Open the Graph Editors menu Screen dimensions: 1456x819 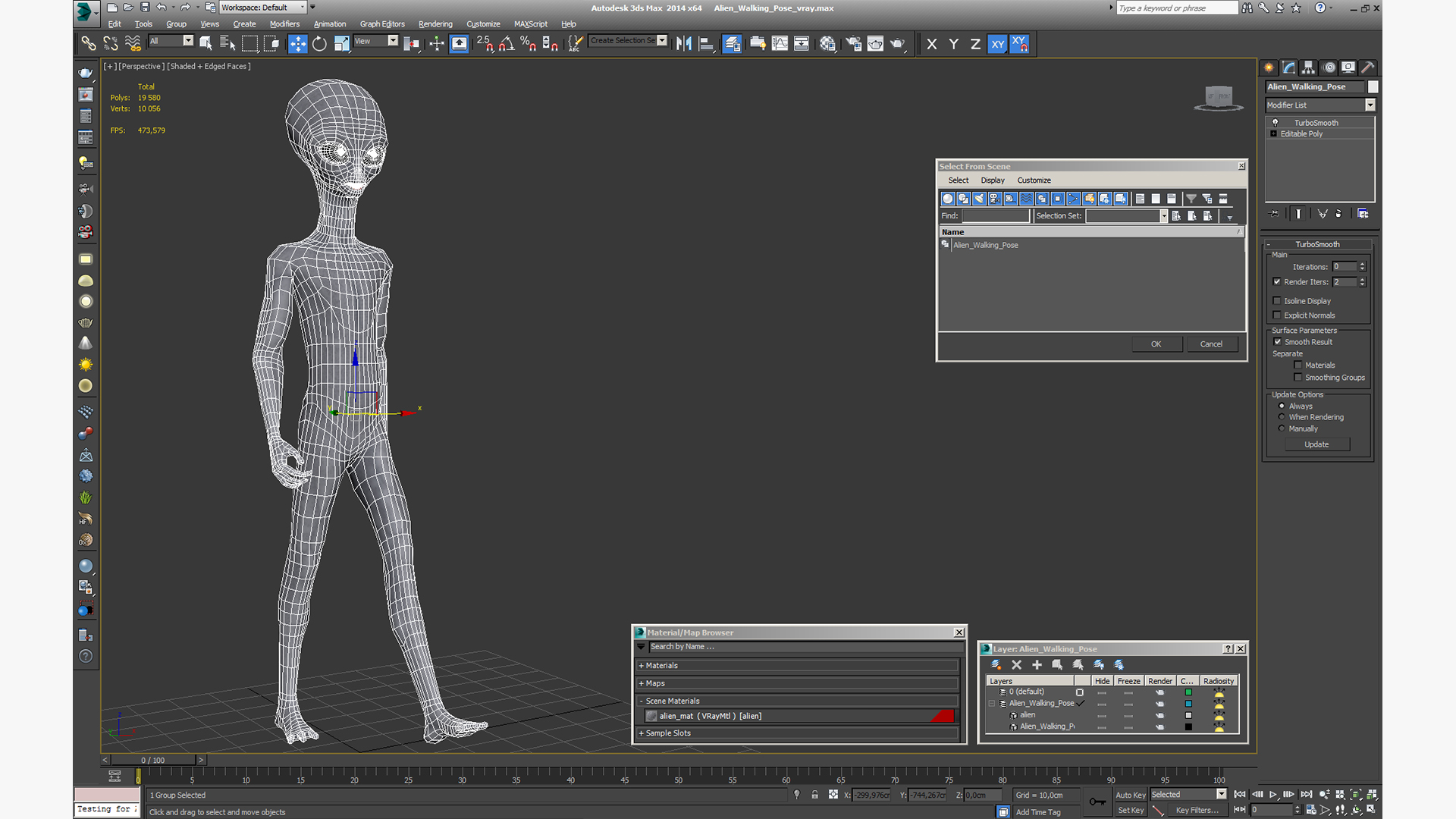tap(382, 24)
